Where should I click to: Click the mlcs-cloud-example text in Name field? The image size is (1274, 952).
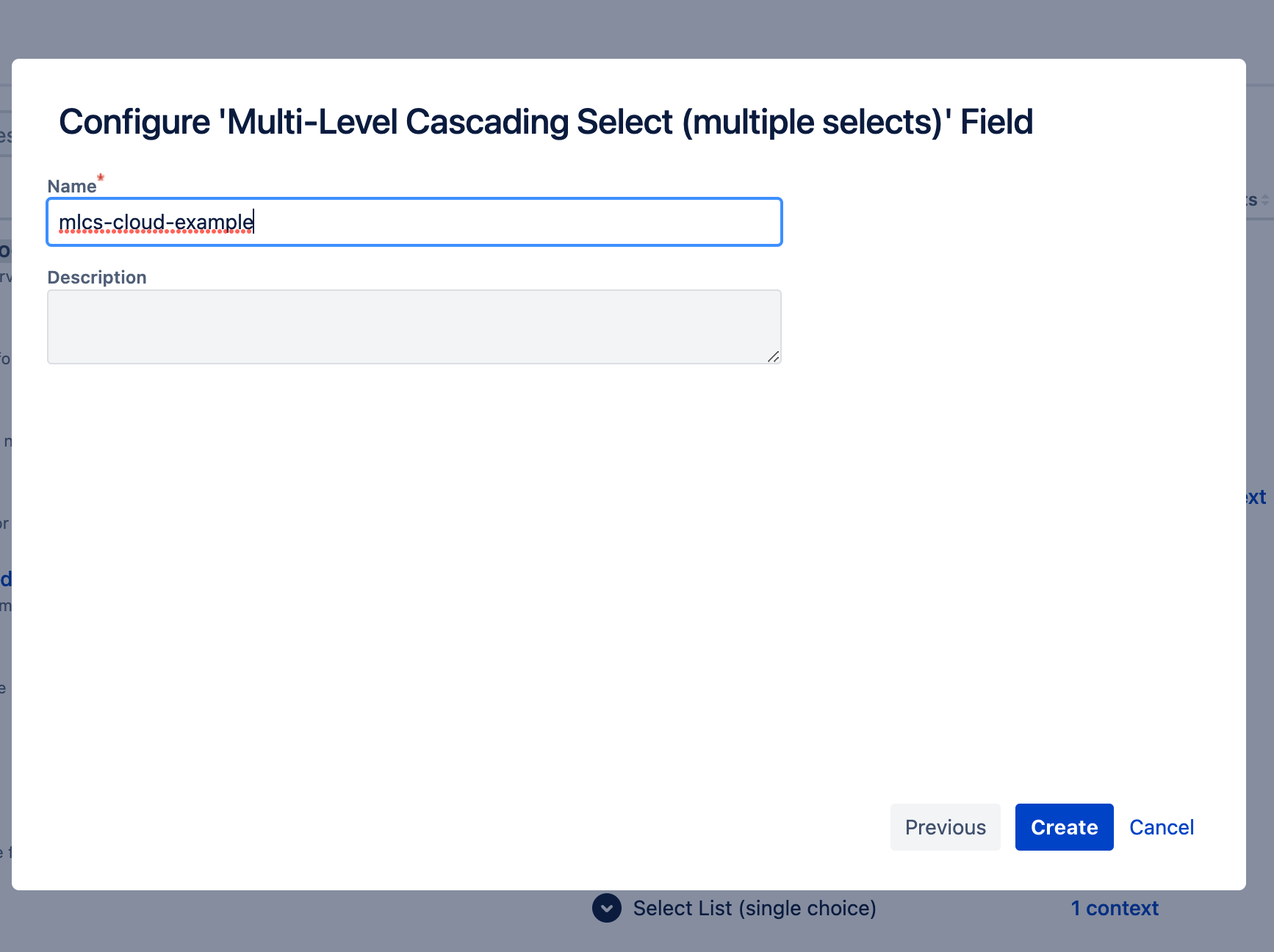pos(156,222)
